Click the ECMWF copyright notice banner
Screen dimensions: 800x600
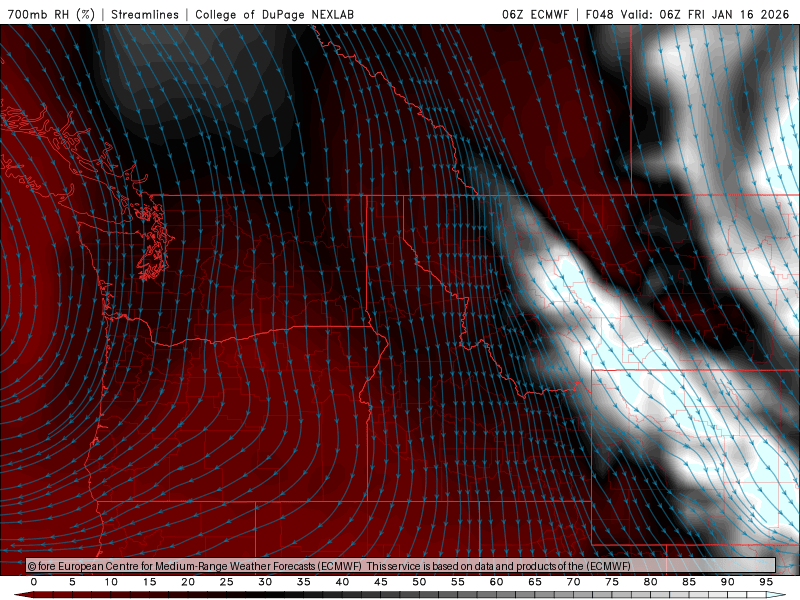click(401, 566)
